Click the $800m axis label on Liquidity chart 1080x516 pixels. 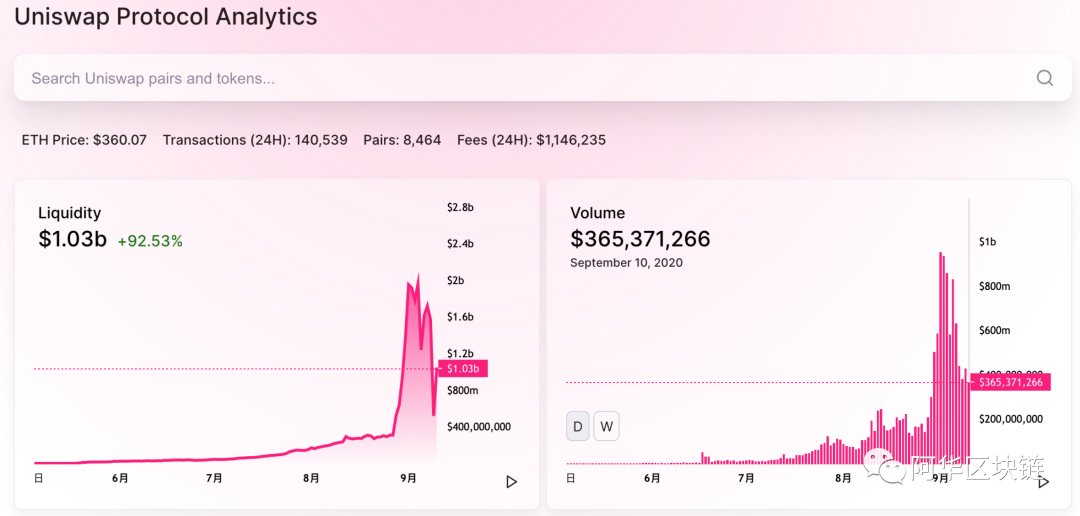tap(463, 391)
